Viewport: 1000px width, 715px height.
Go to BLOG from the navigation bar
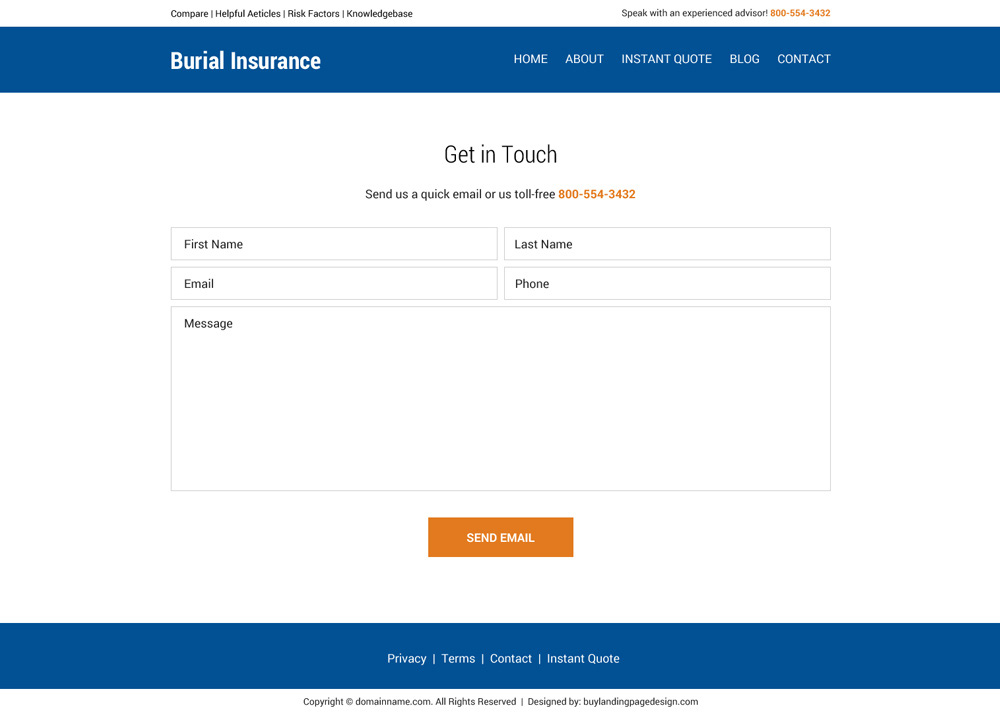point(744,59)
